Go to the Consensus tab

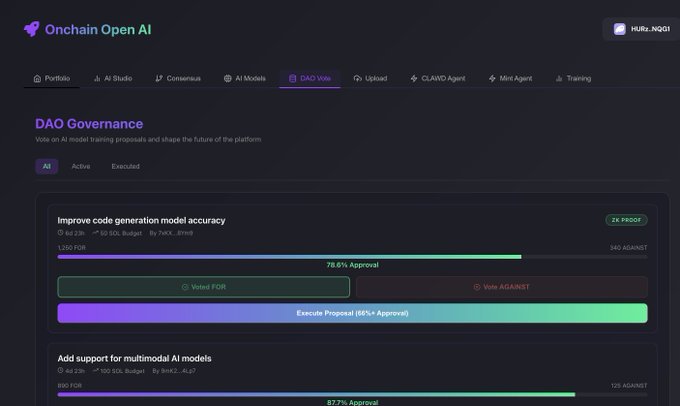point(178,79)
